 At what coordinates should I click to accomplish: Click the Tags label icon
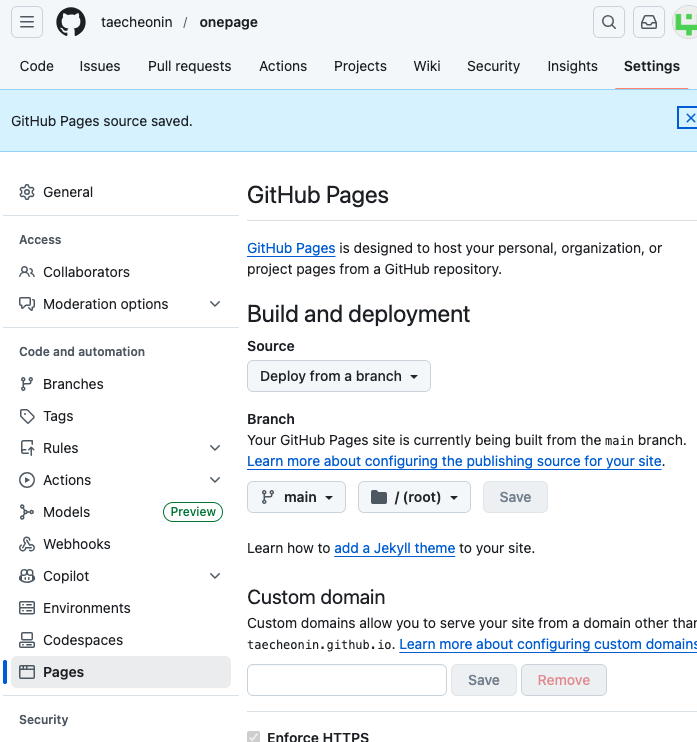click(27, 416)
